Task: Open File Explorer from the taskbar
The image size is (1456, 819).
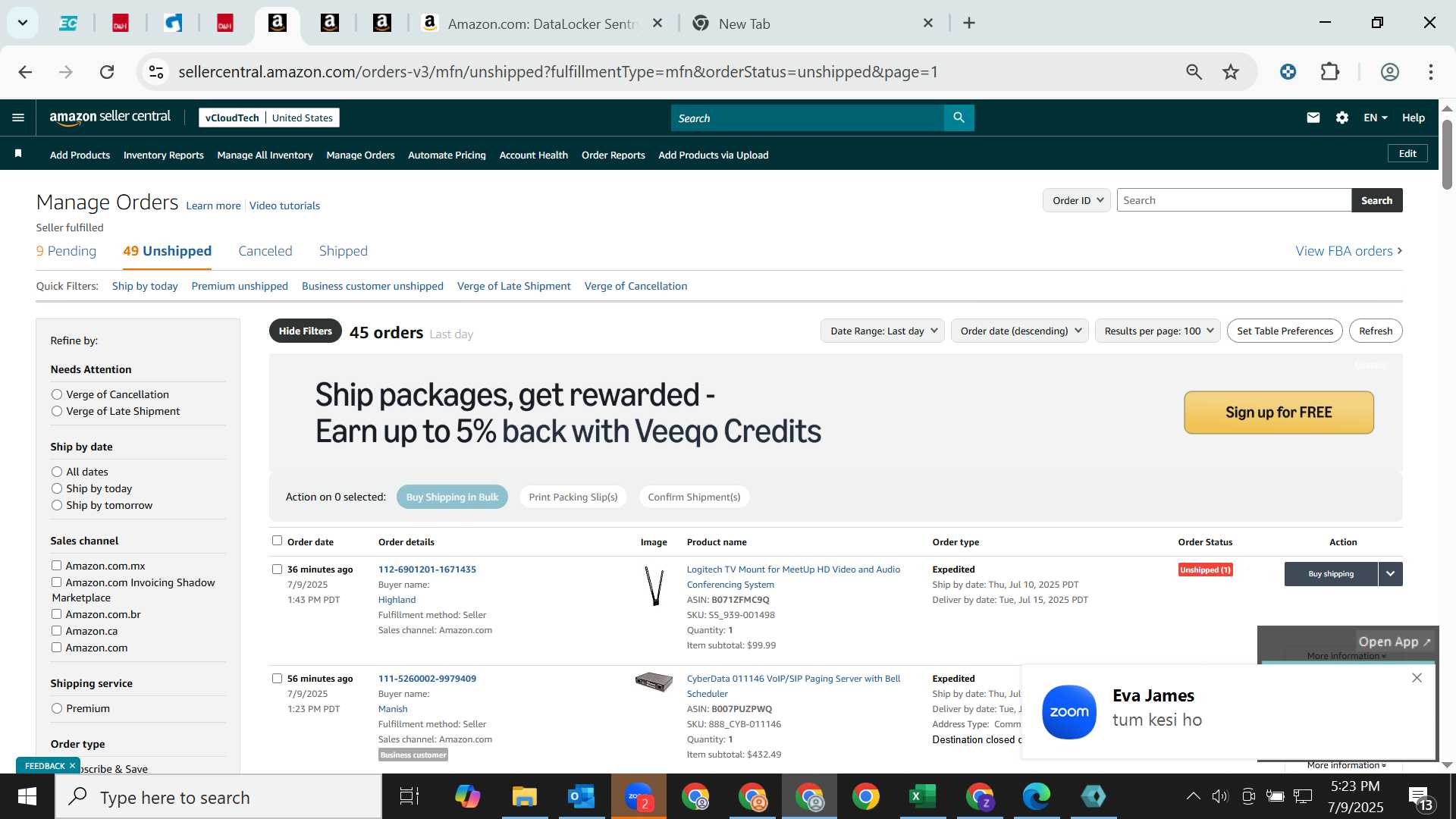Action: [525, 797]
